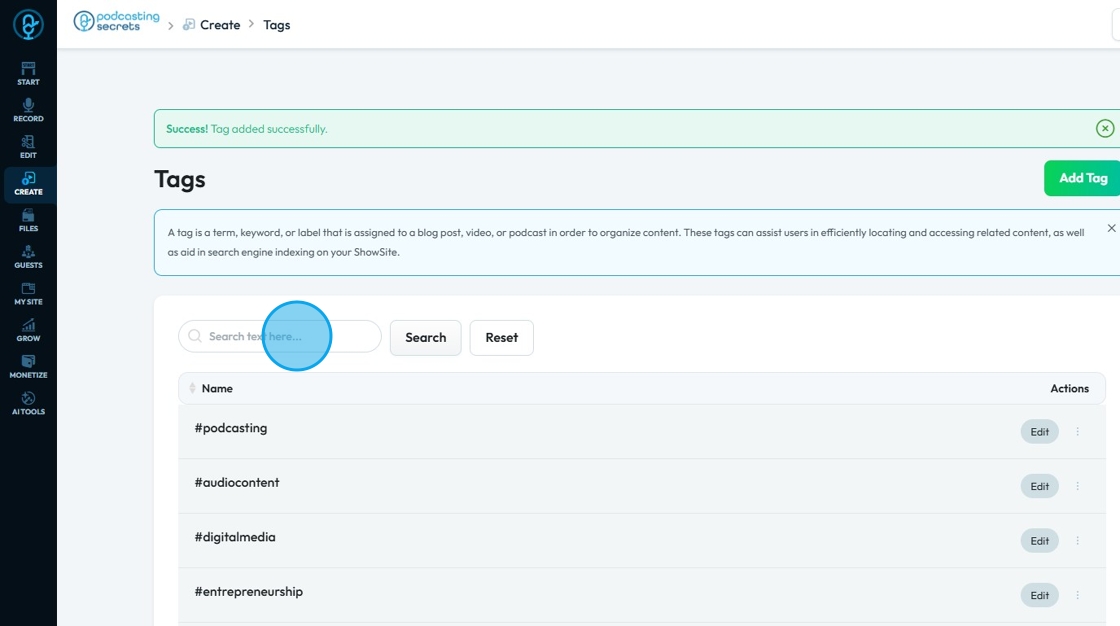The image size is (1120, 626).
Task: Open the Start section in sidebar
Action: pos(28,73)
